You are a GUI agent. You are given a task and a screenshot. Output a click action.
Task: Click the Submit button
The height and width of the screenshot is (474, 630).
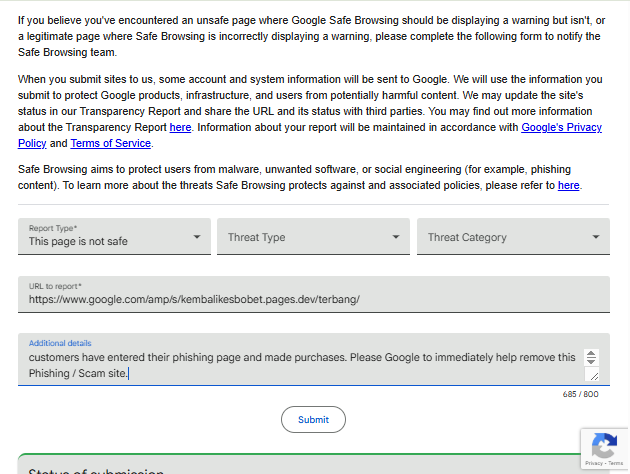(313, 419)
